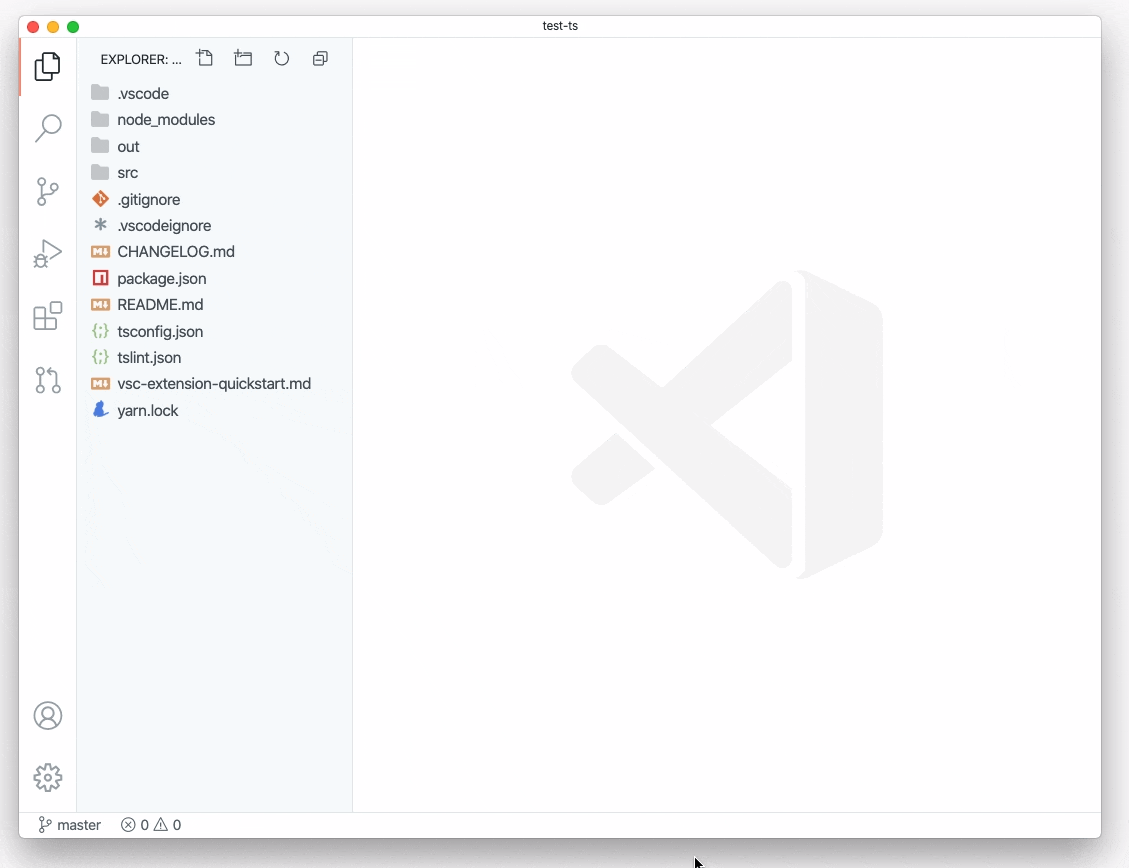
Task: Open the Accounts menu icon
Action: coord(47,716)
